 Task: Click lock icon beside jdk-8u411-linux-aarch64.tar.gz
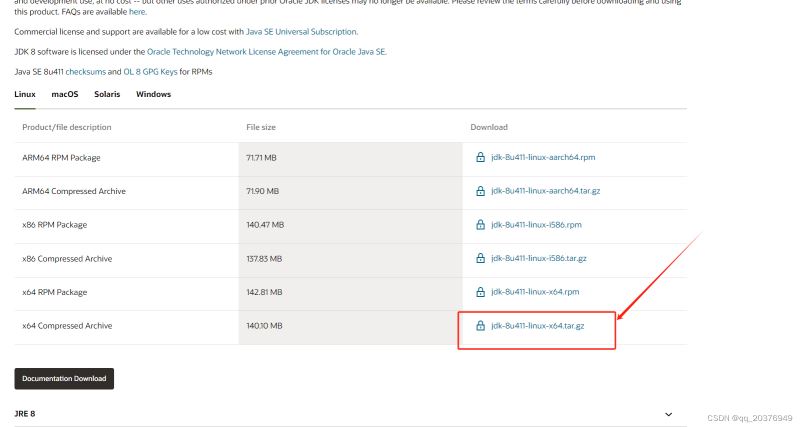[x=480, y=191]
